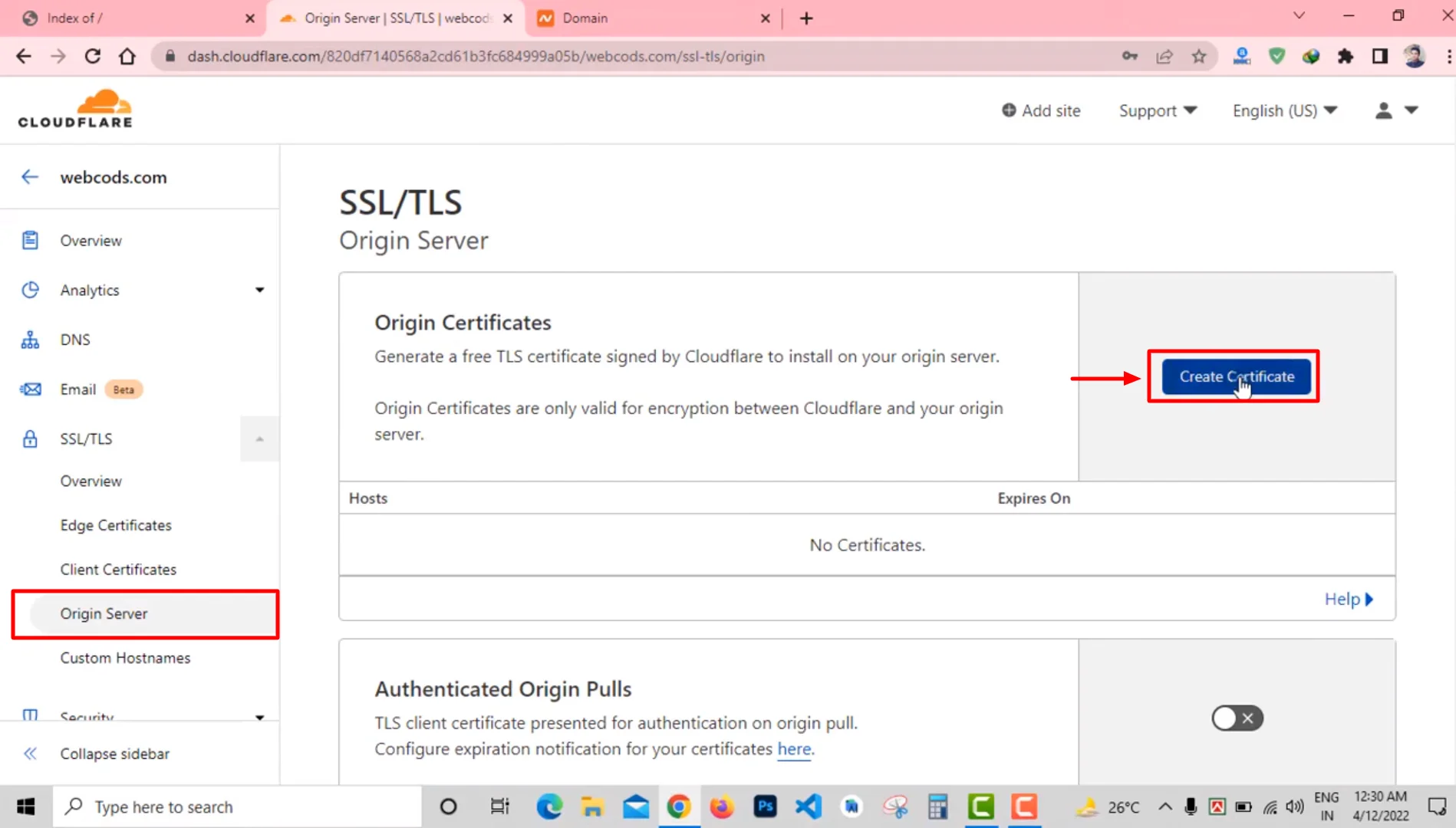This screenshot has height=828, width=1456.
Task: Open Microsoft Edge from the taskbar
Action: 549,807
